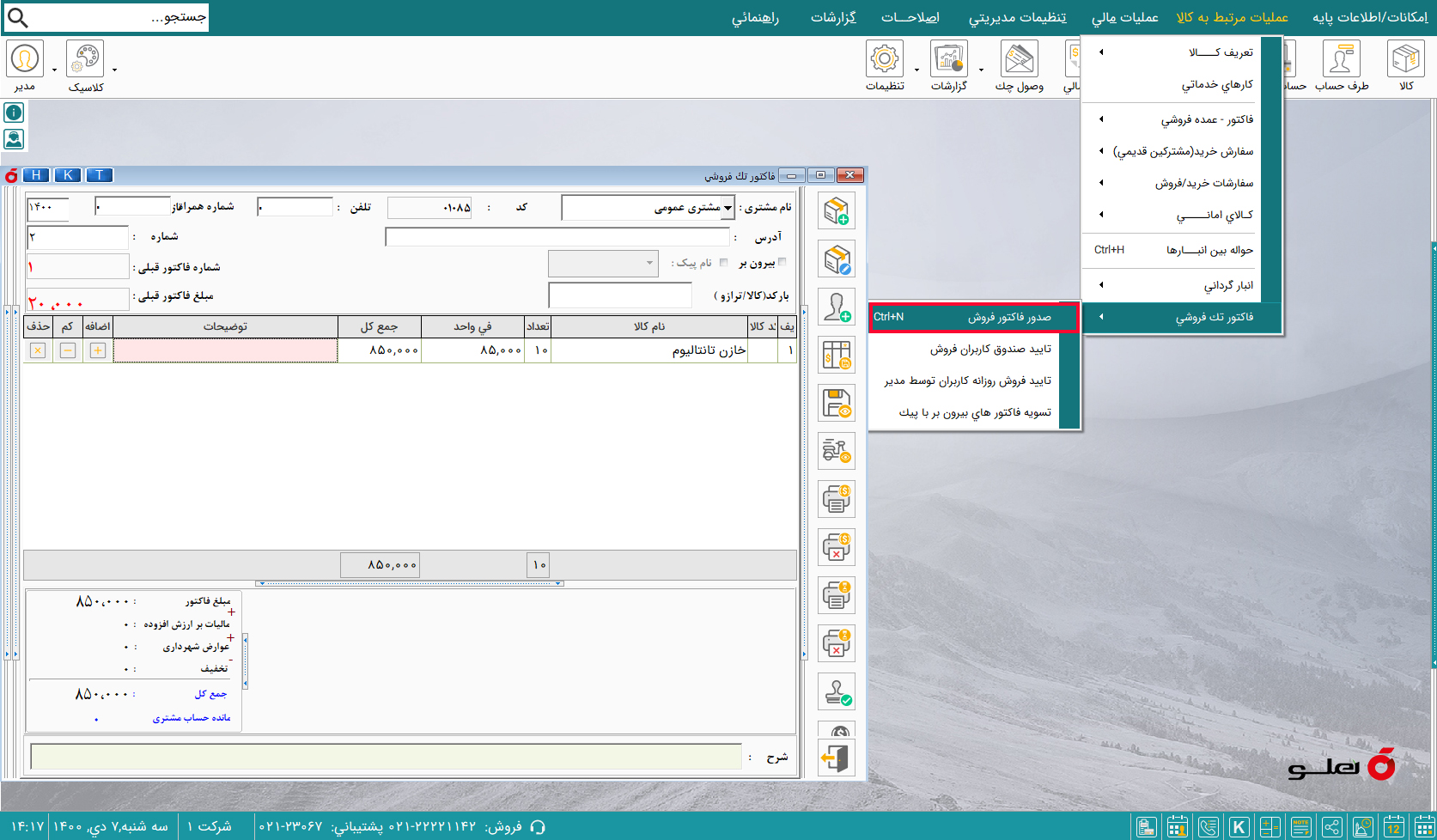The width and height of the screenshot is (1437, 840).
Task: Click the K icon in status bar
Action: click(x=1239, y=827)
